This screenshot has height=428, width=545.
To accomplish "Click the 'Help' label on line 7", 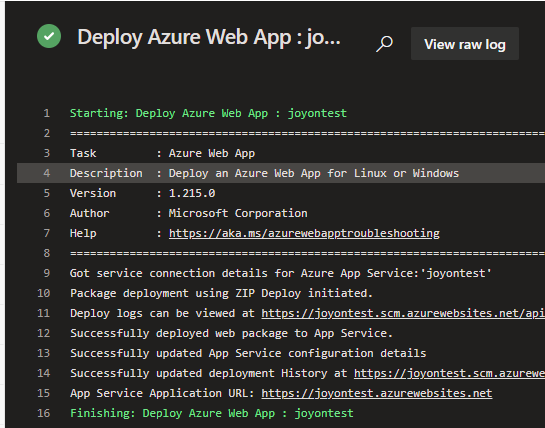I will pos(83,233).
